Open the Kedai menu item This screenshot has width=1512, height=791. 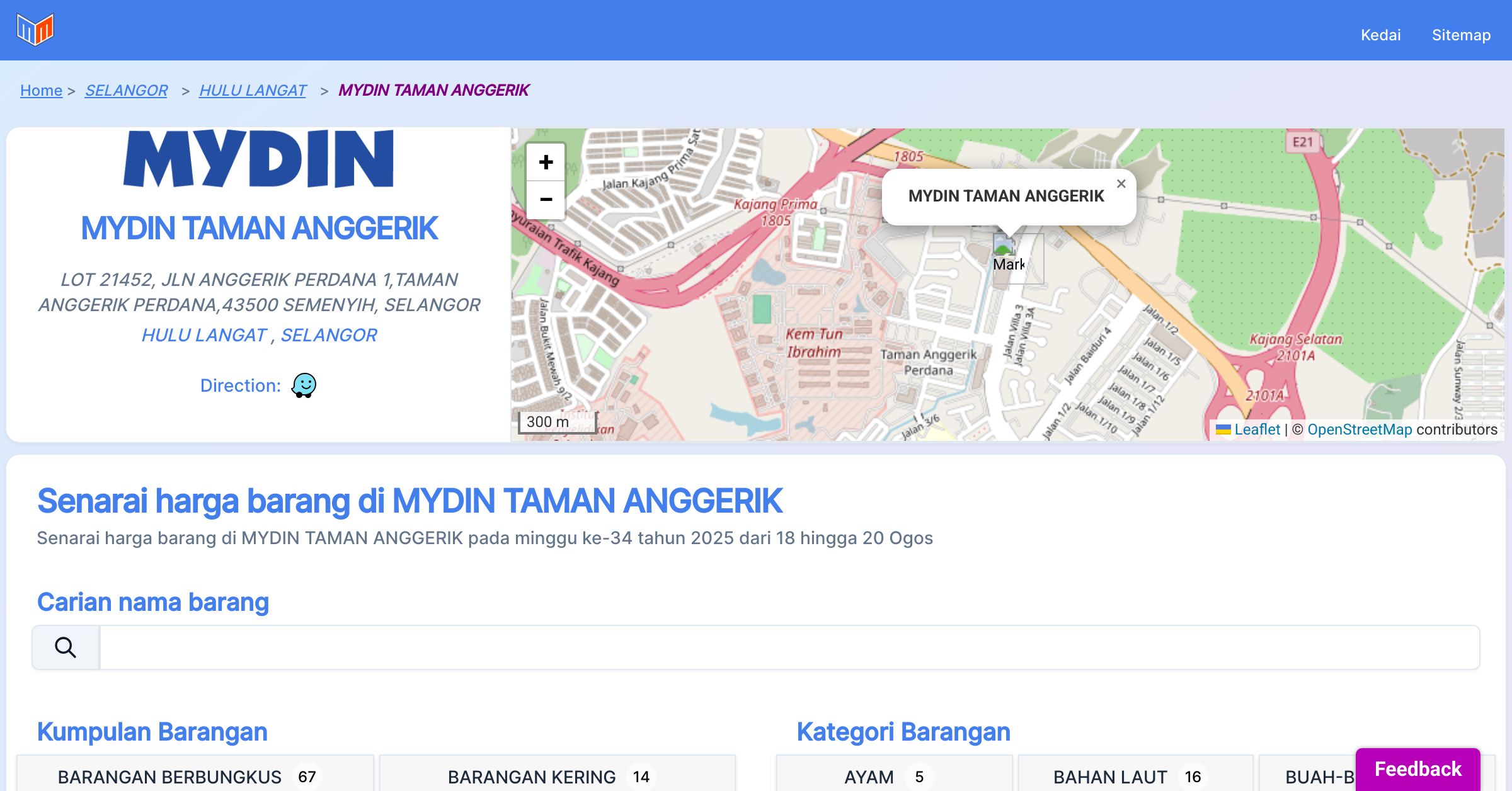(x=1380, y=35)
